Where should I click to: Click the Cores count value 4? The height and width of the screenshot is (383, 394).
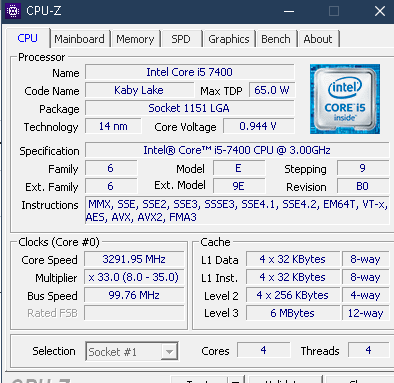(264, 350)
